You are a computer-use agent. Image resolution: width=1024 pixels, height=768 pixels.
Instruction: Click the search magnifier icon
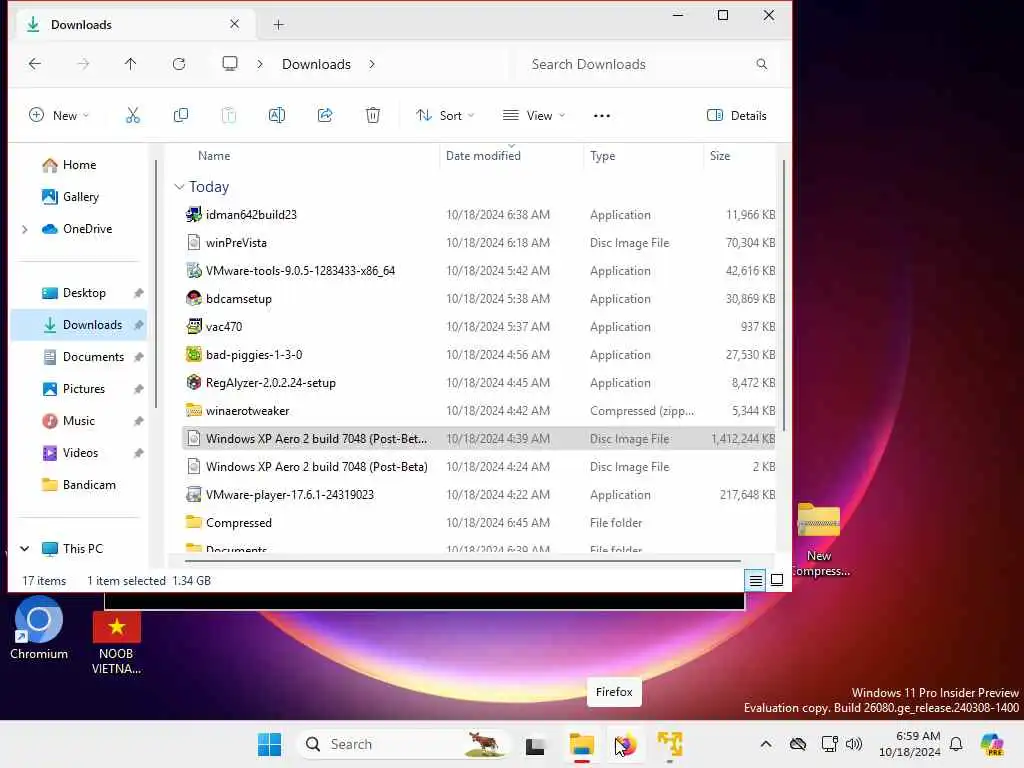[x=761, y=64]
